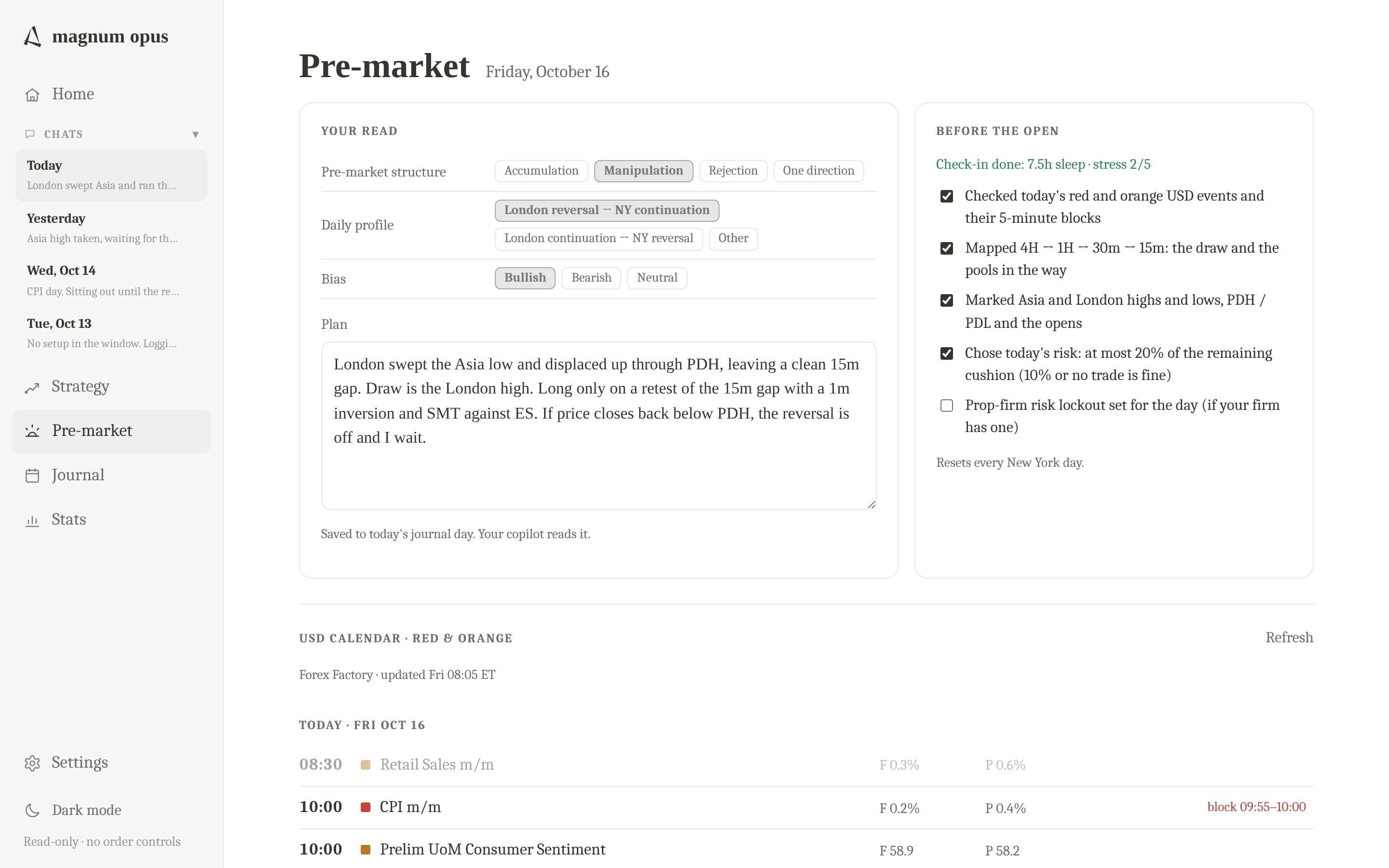Click the 'Check-in done: 7.5h sleep' status
This screenshot has width=1389, height=868.
[x=1043, y=165]
